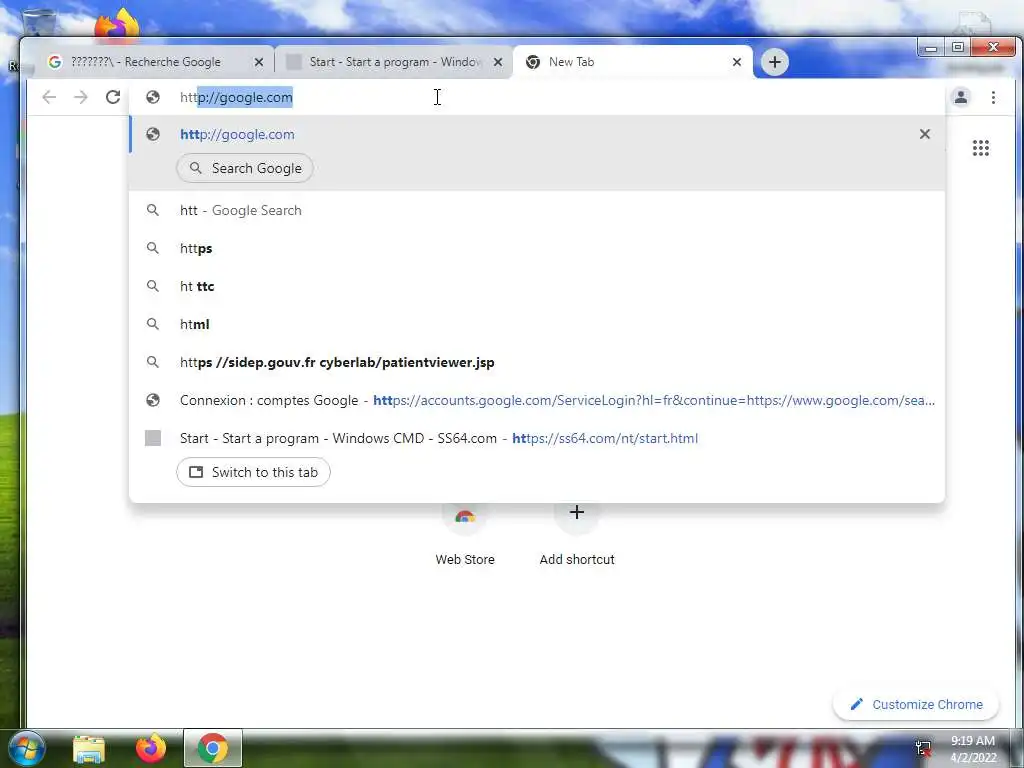Screen dimensions: 1024x768
Task: Launch Firefox from the taskbar
Action: pyautogui.click(x=151, y=748)
